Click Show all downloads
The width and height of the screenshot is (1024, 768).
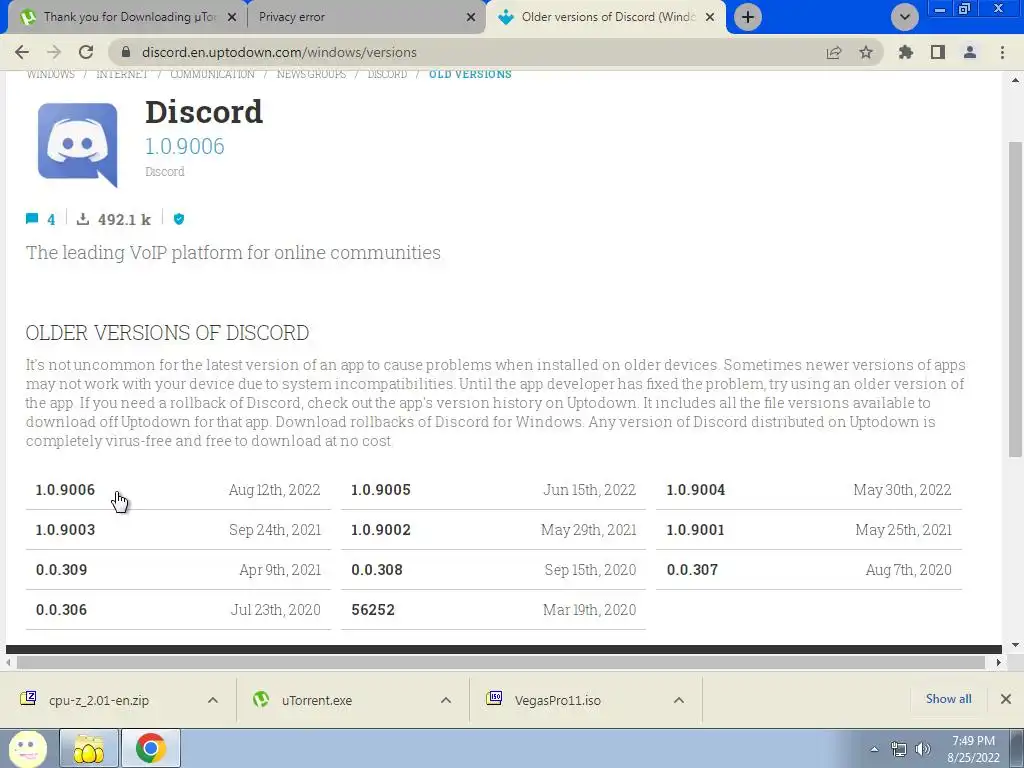(948, 699)
